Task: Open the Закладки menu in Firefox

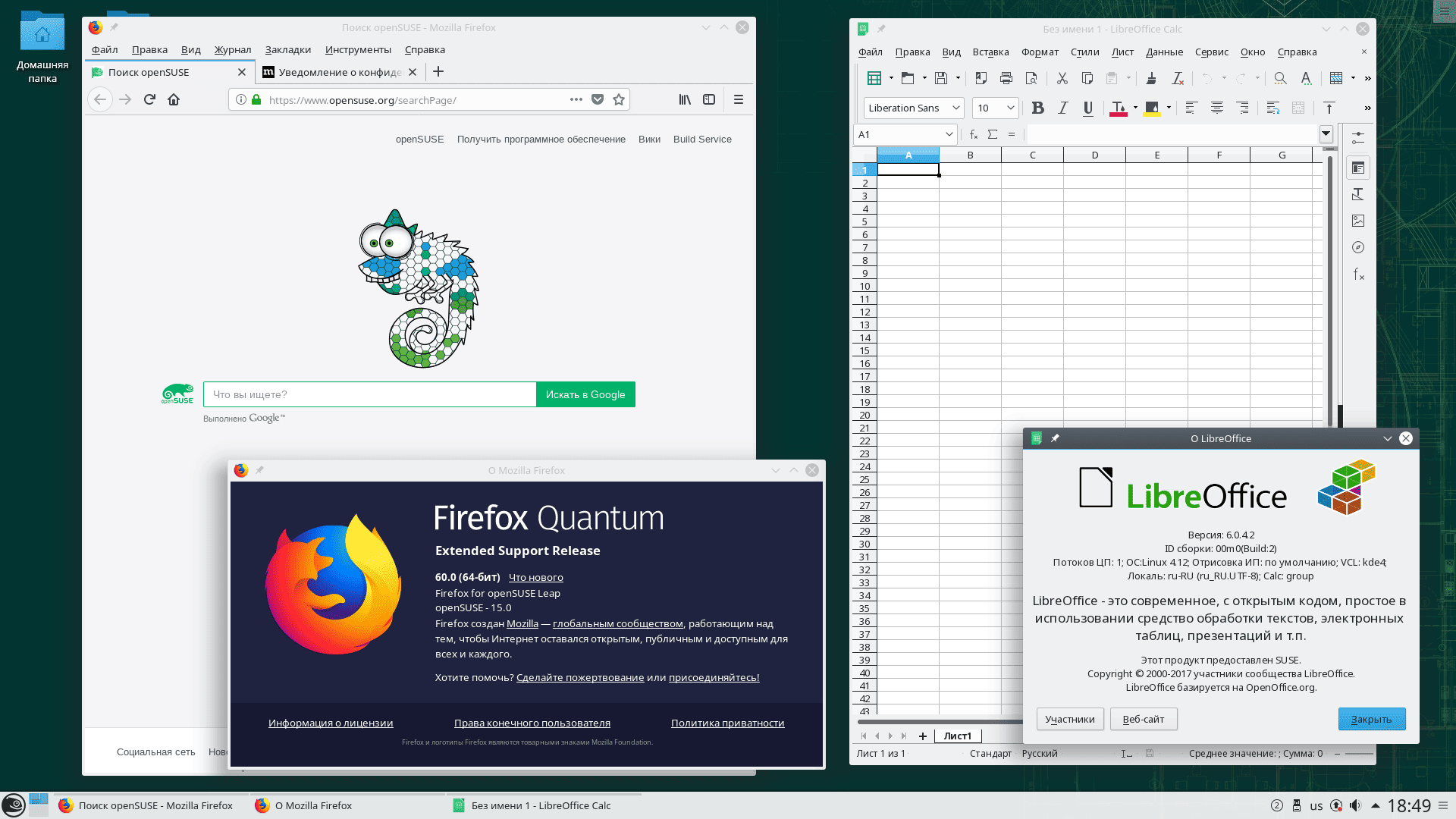Action: pos(288,49)
